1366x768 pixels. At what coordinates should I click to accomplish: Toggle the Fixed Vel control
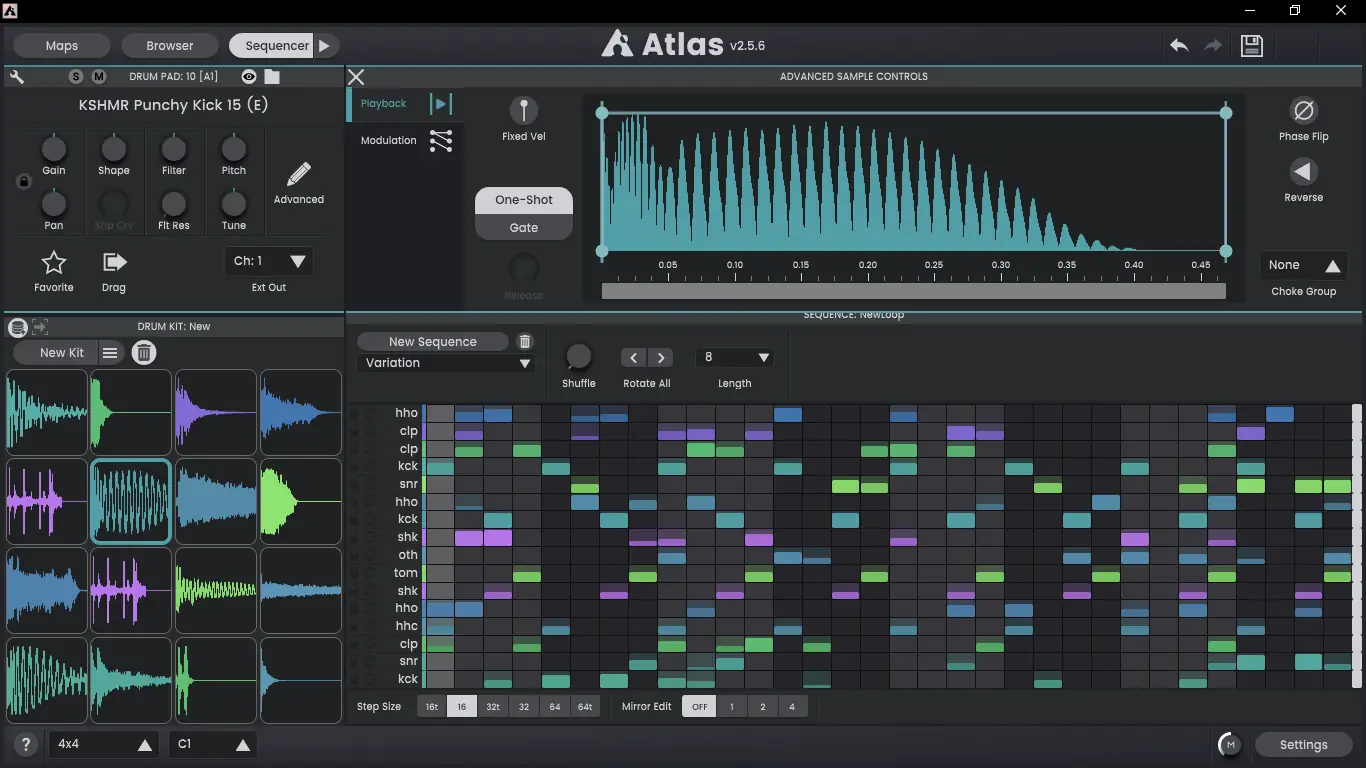[x=523, y=110]
